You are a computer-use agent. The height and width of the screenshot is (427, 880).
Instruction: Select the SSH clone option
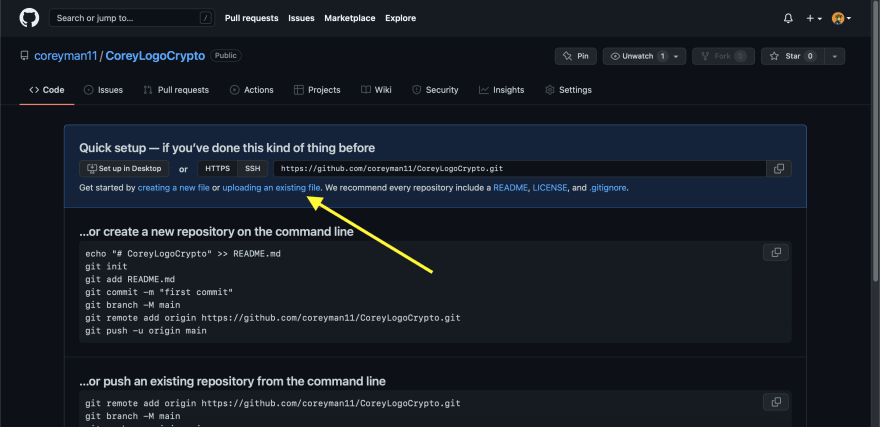(x=253, y=168)
